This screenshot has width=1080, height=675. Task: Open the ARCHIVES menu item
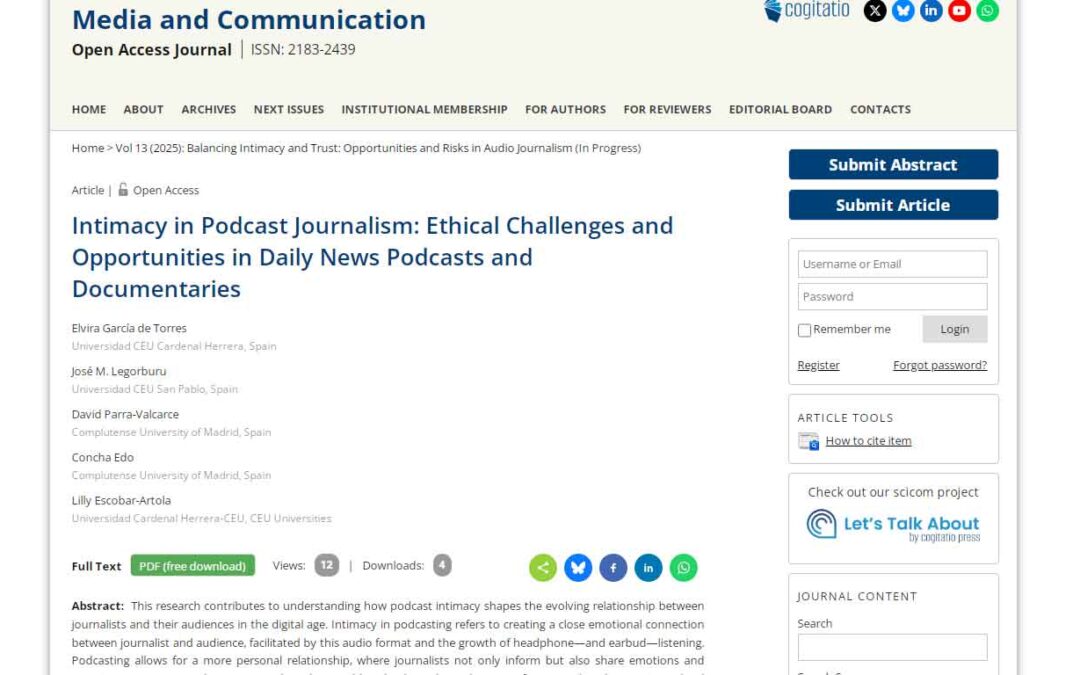pyautogui.click(x=209, y=110)
